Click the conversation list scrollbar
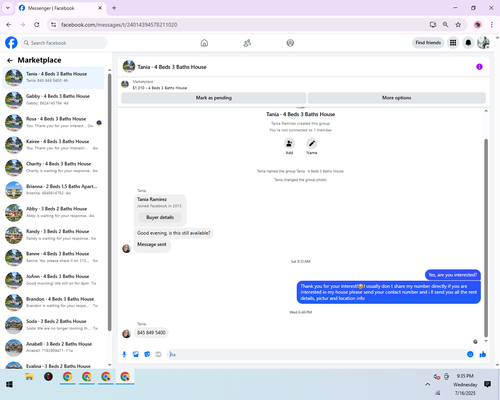Viewport: 500px width, 400px height. pos(109,202)
